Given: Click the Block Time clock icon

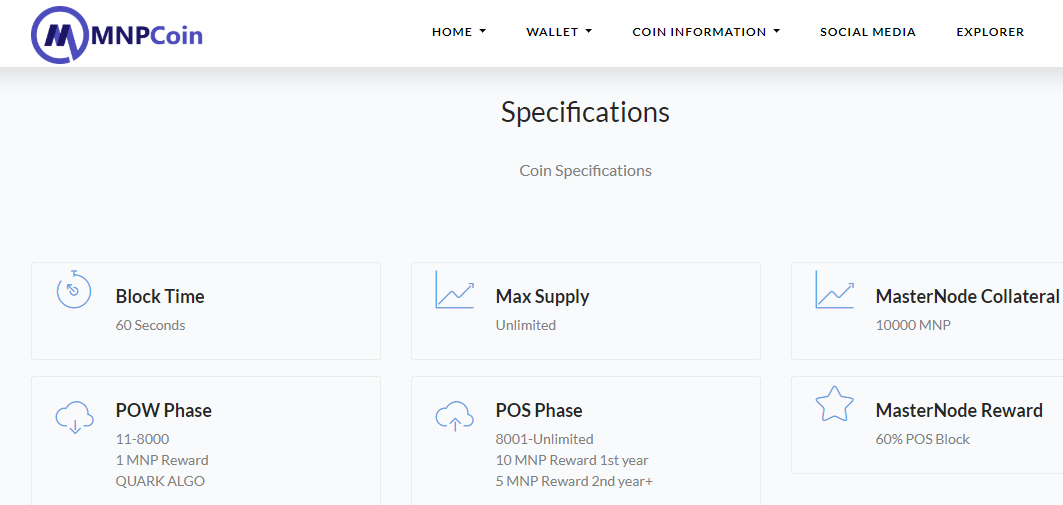Looking at the screenshot, I should coord(74,289).
